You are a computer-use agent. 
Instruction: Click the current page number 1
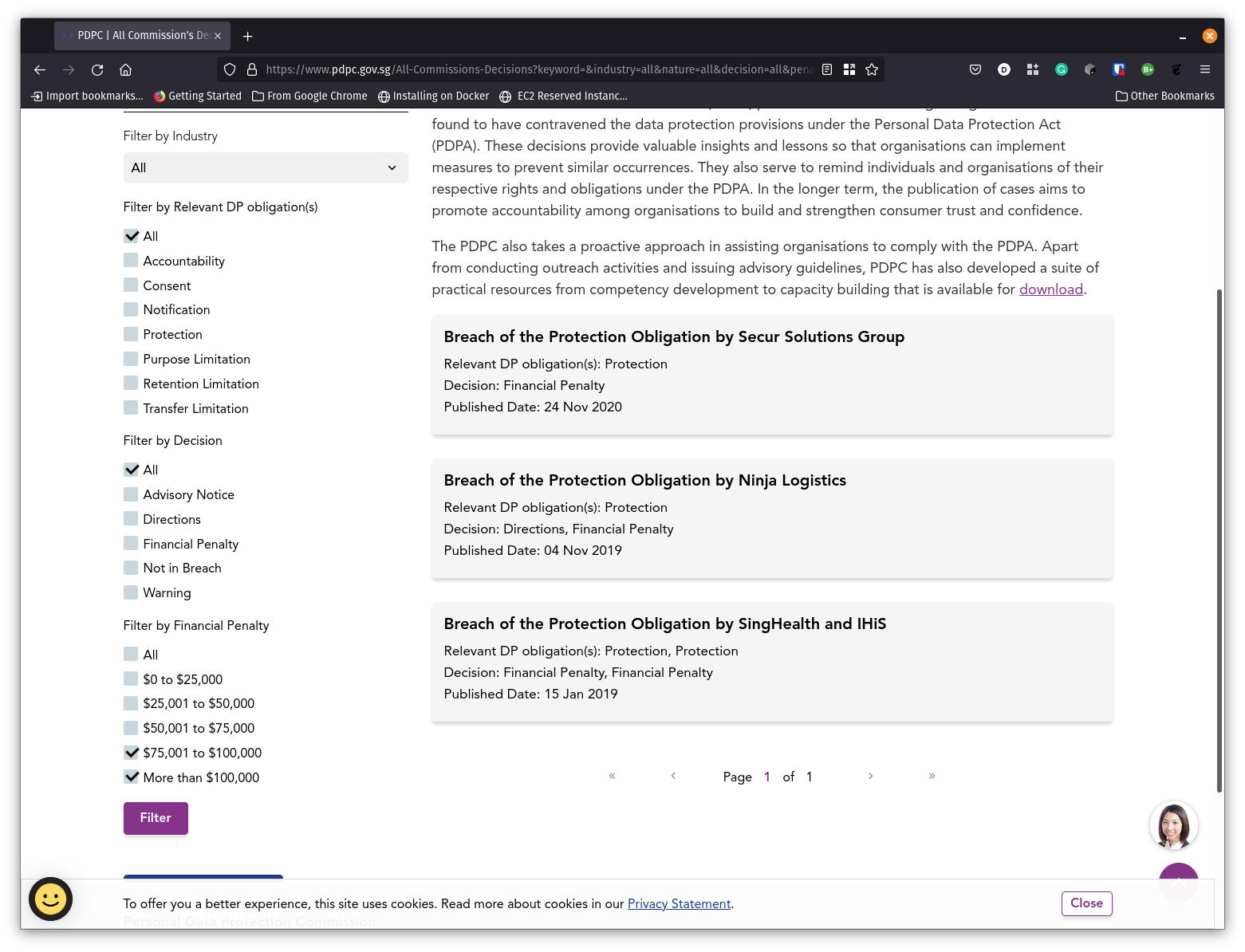(766, 777)
